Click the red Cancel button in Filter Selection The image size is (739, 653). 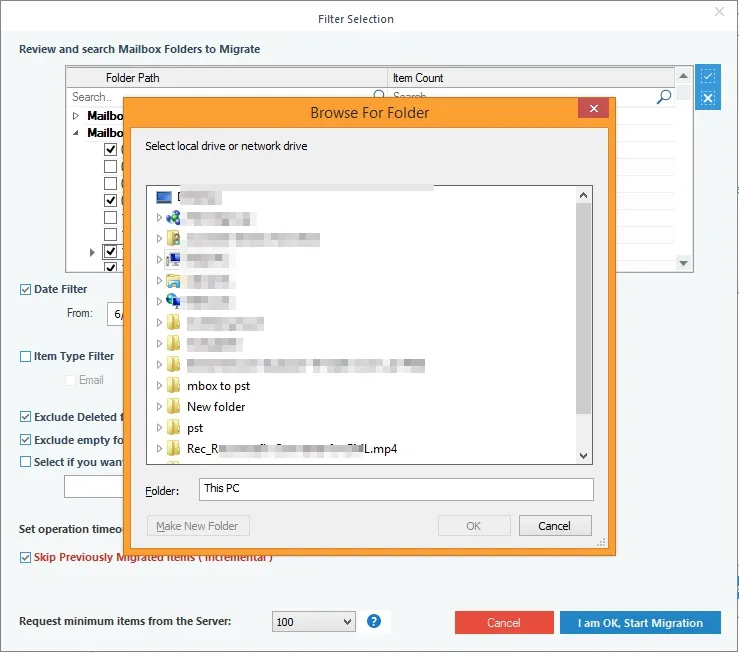click(x=504, y=623)
